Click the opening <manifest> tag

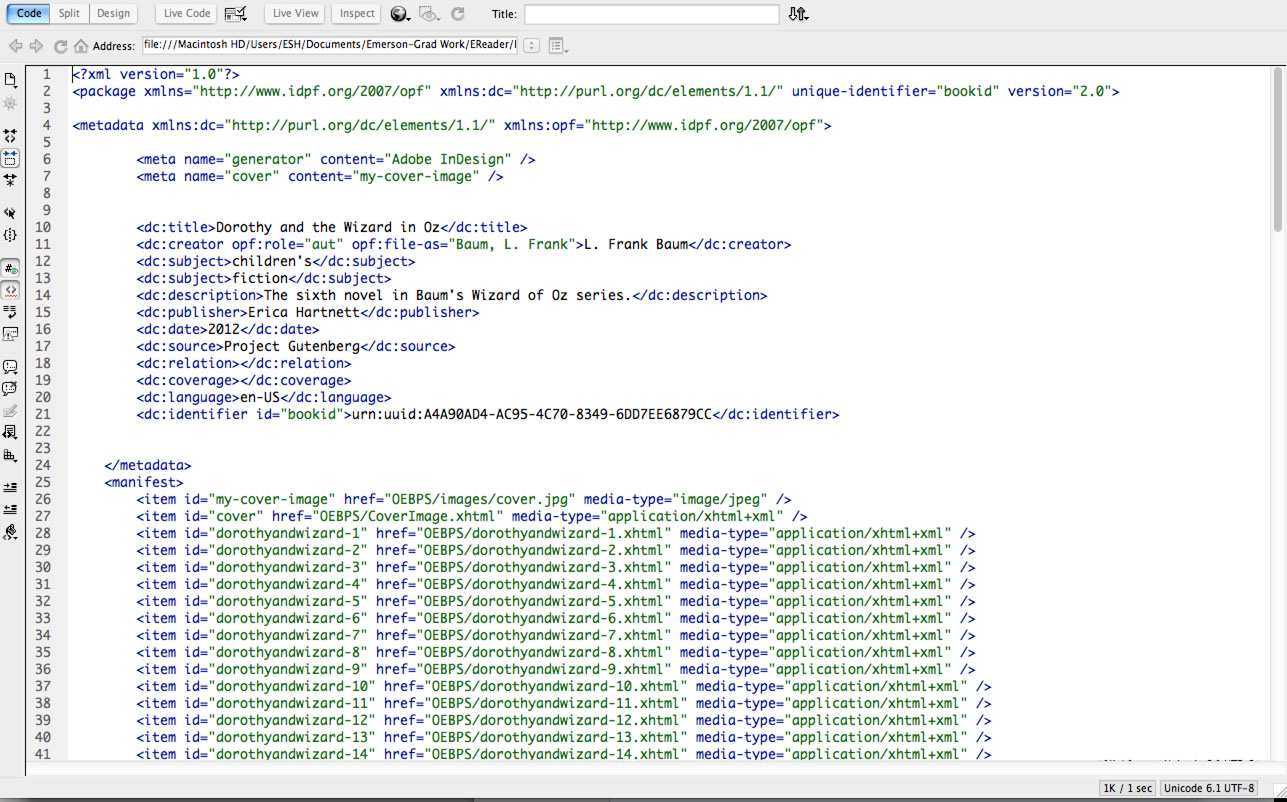[144, 482]
